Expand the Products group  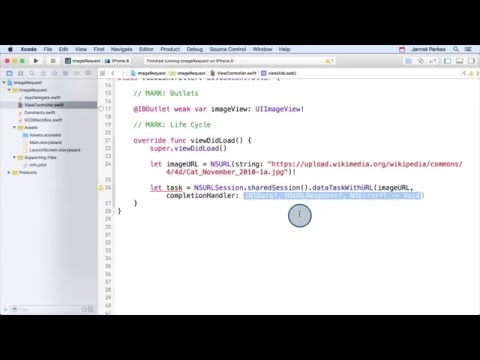9,172
